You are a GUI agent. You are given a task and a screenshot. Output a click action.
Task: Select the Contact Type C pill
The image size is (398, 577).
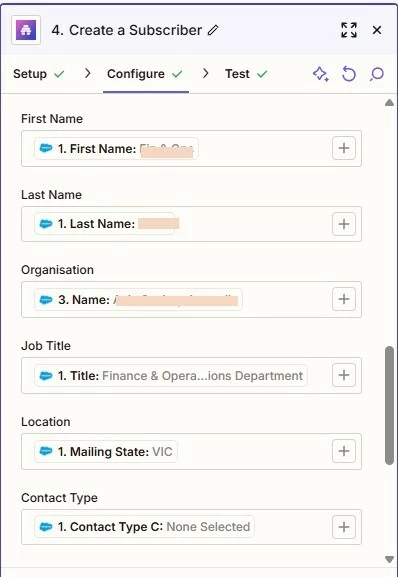click(x=144, y=527)
